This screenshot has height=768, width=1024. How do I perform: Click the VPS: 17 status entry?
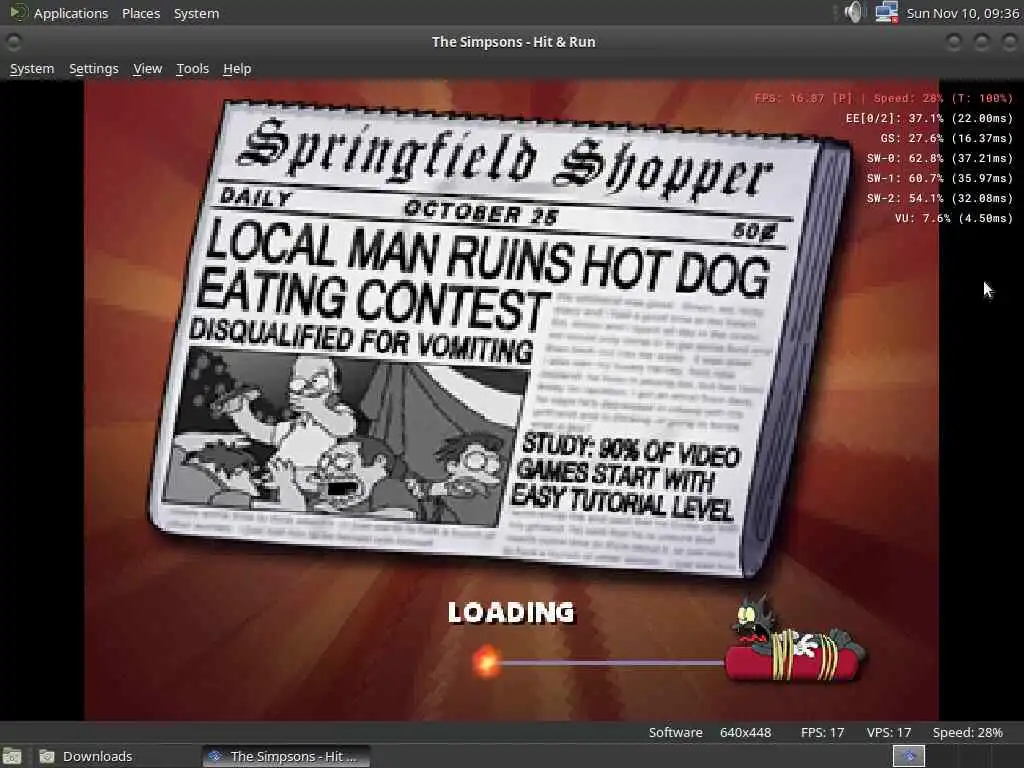point(888,733)
